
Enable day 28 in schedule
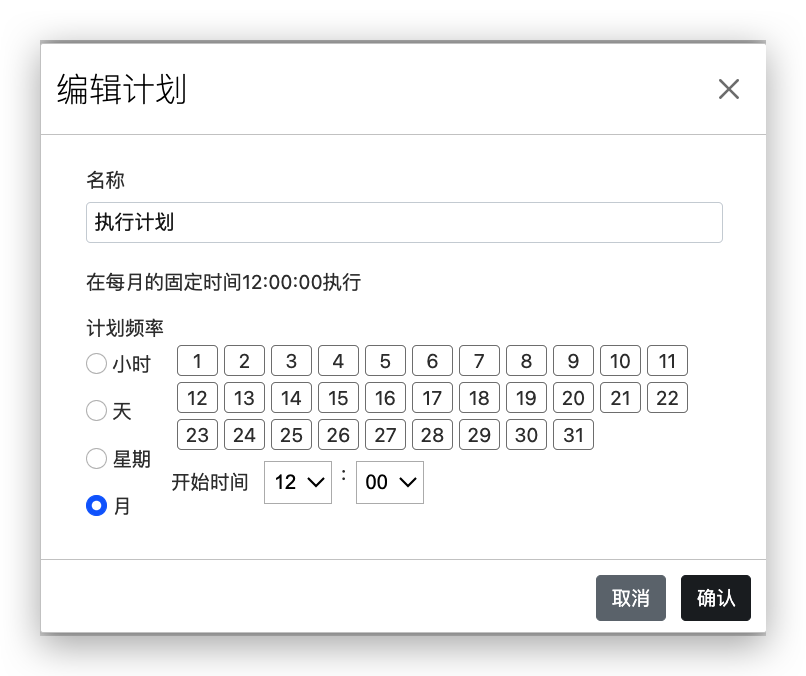[432, 435]
